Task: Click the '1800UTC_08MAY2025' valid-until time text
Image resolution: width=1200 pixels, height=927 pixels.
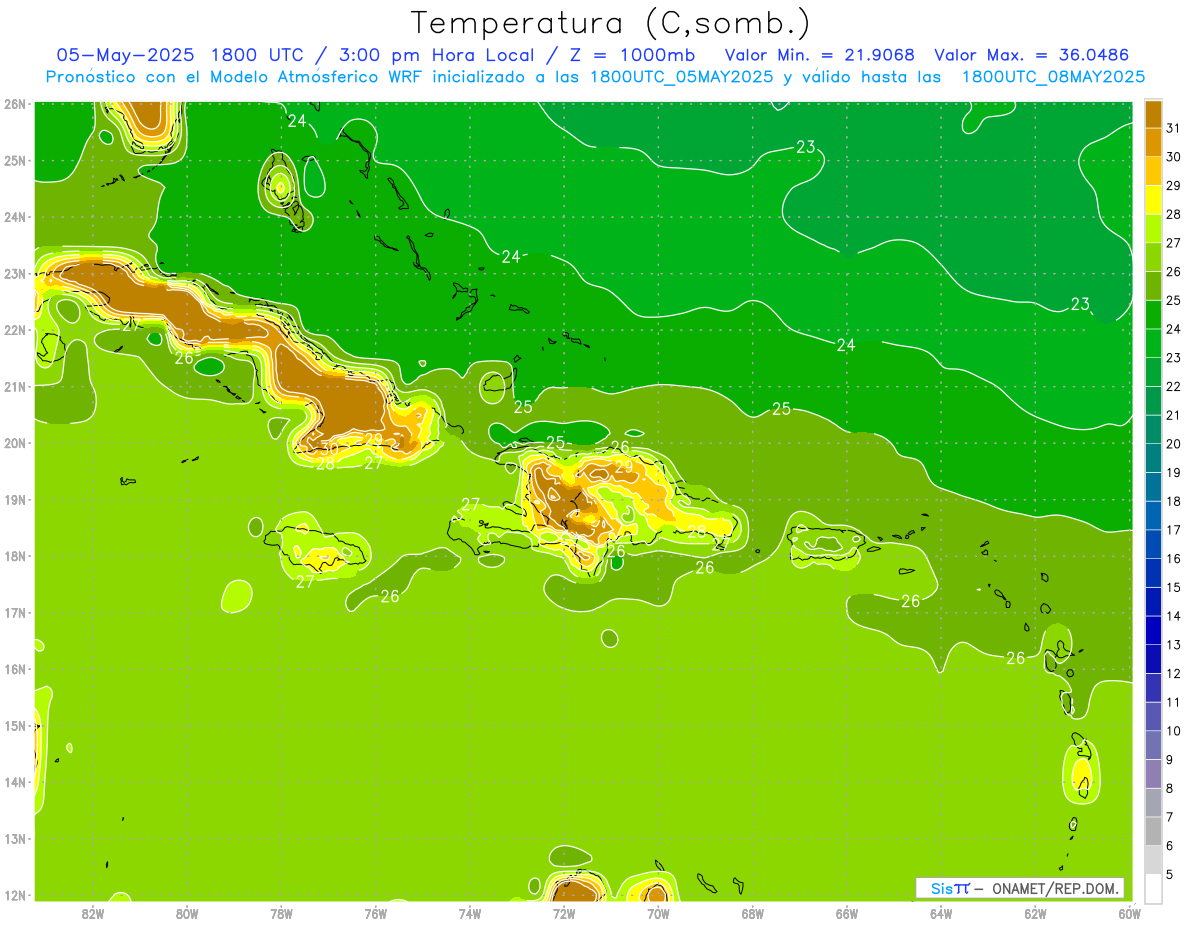Action: click(1054, 76)
